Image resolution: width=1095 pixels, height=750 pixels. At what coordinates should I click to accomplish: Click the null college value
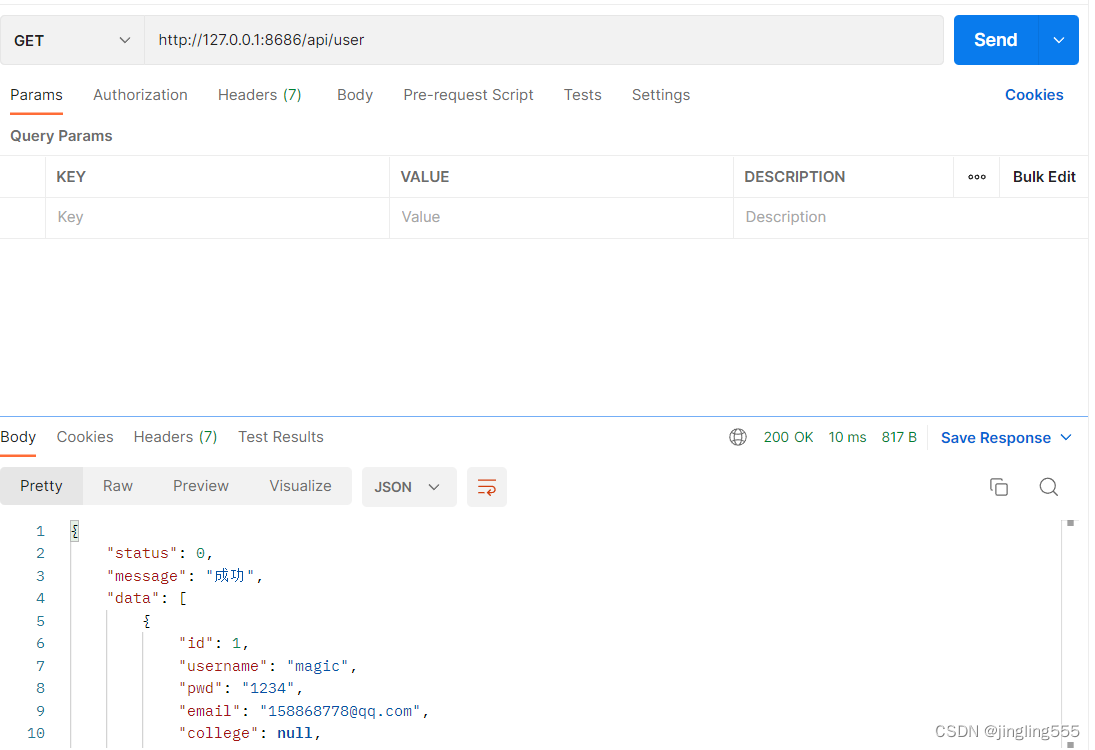point(295,733)
